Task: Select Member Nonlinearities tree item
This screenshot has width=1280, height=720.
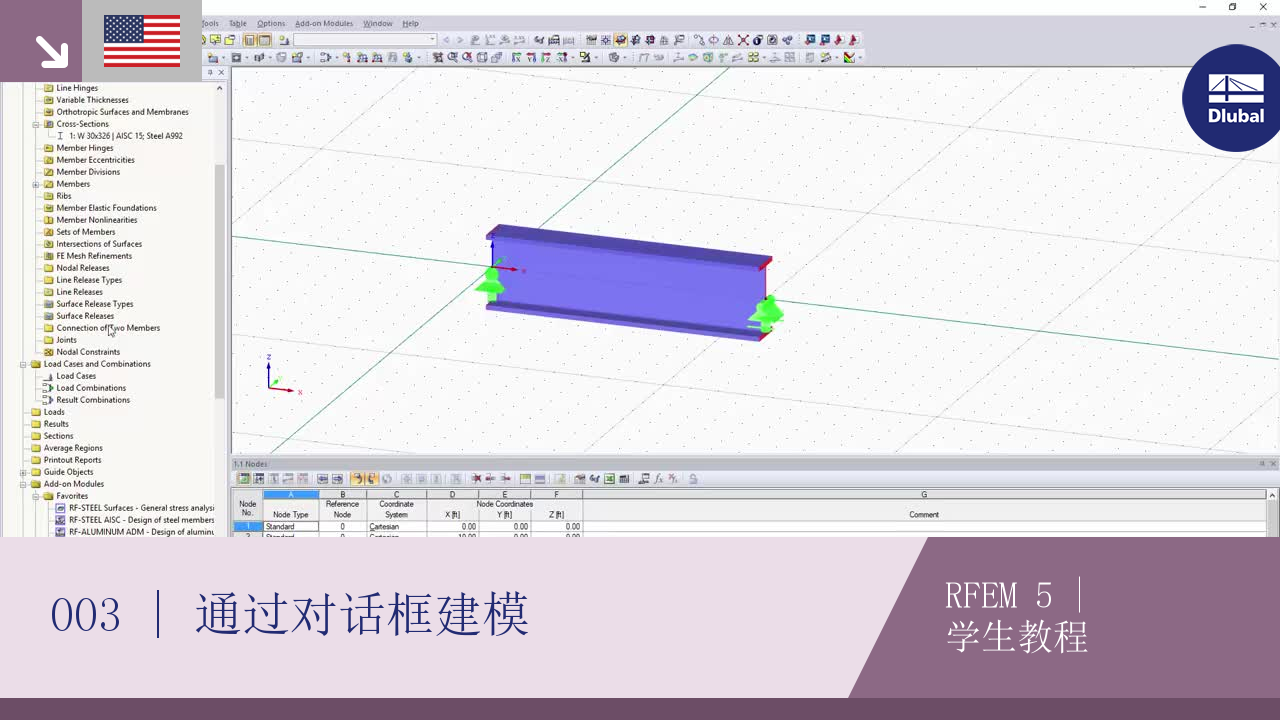Action: tap(97, 220)
